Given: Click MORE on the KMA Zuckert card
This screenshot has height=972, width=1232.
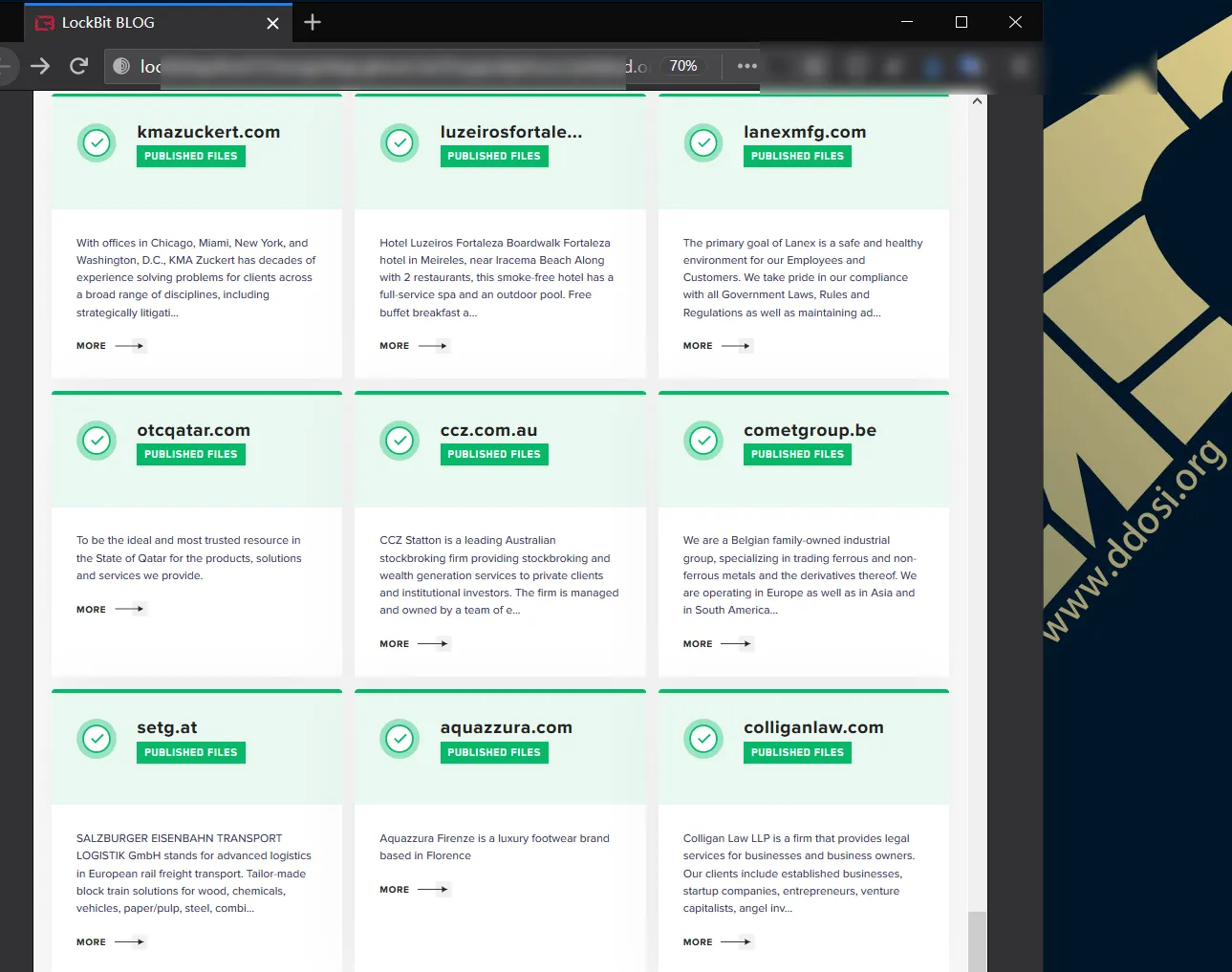Looking at the screenshot, I should 111,346.
